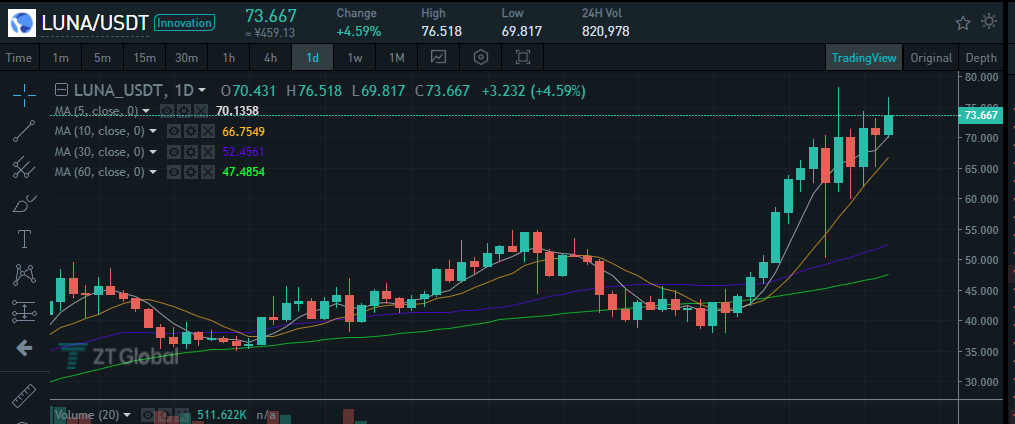
Task: Click the Change value +4.59% in header
Action: click(x=359, y=31)
